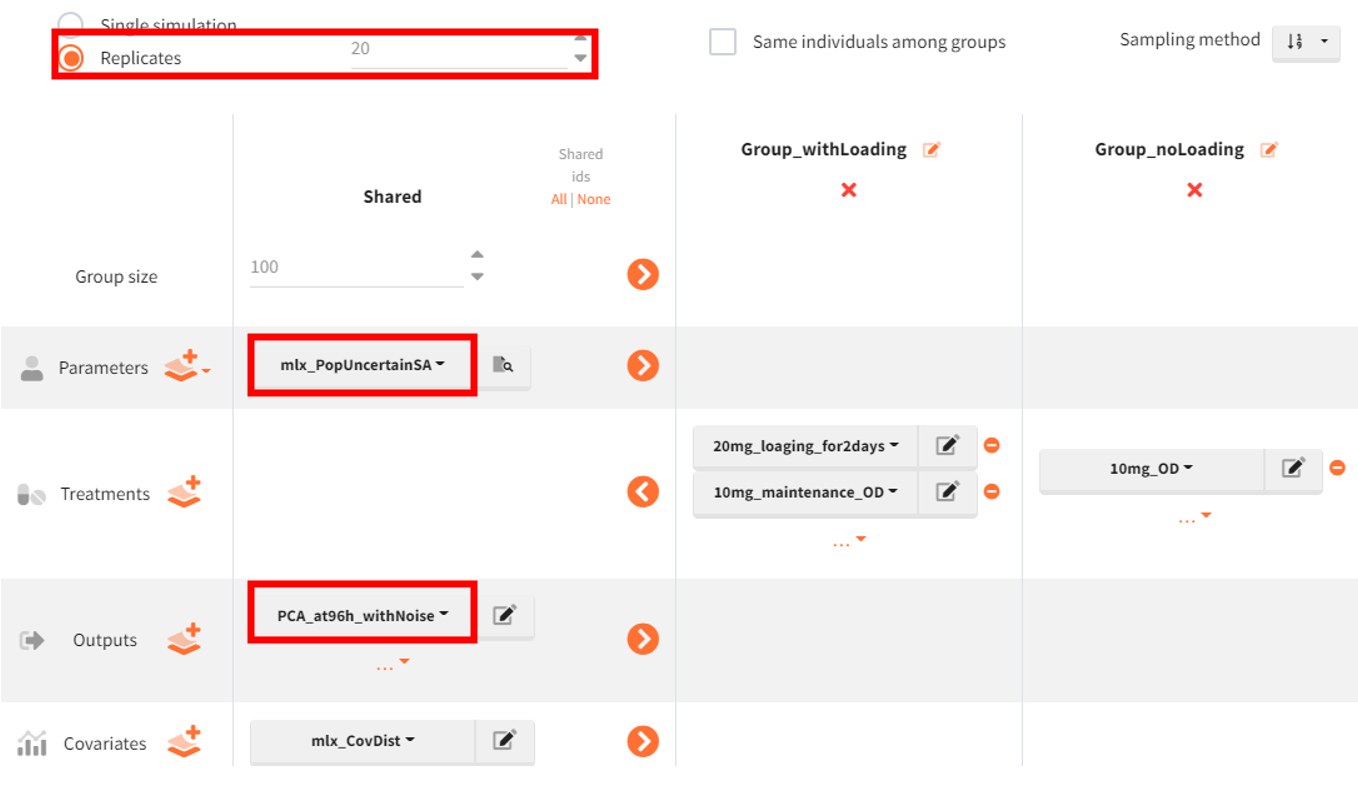The image size is (1358, 802).
Task: Open the mlx_PopUncertainSA parameters dropdown
Action: point(362,365)
